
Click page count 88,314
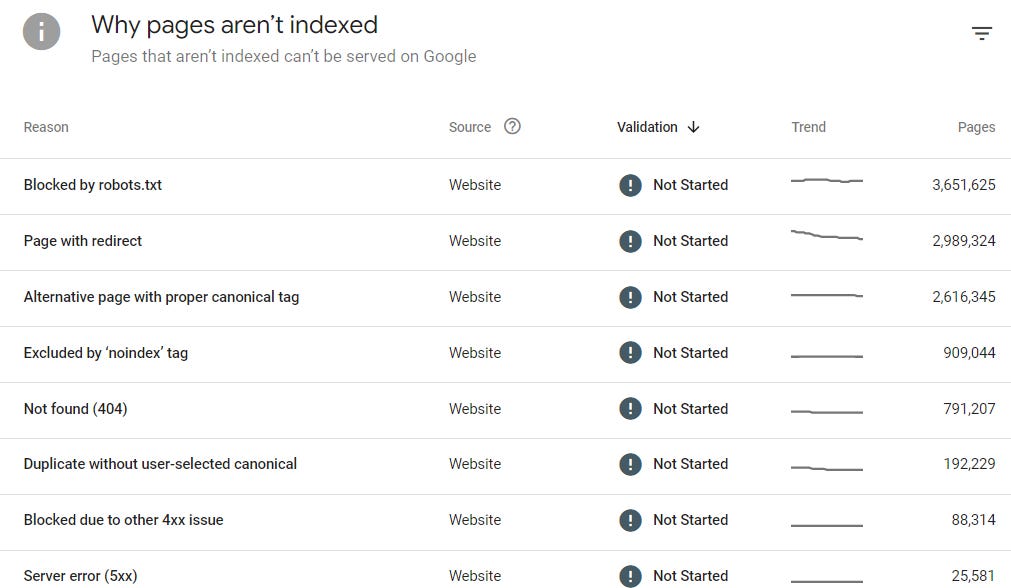[x=974, y=520]
